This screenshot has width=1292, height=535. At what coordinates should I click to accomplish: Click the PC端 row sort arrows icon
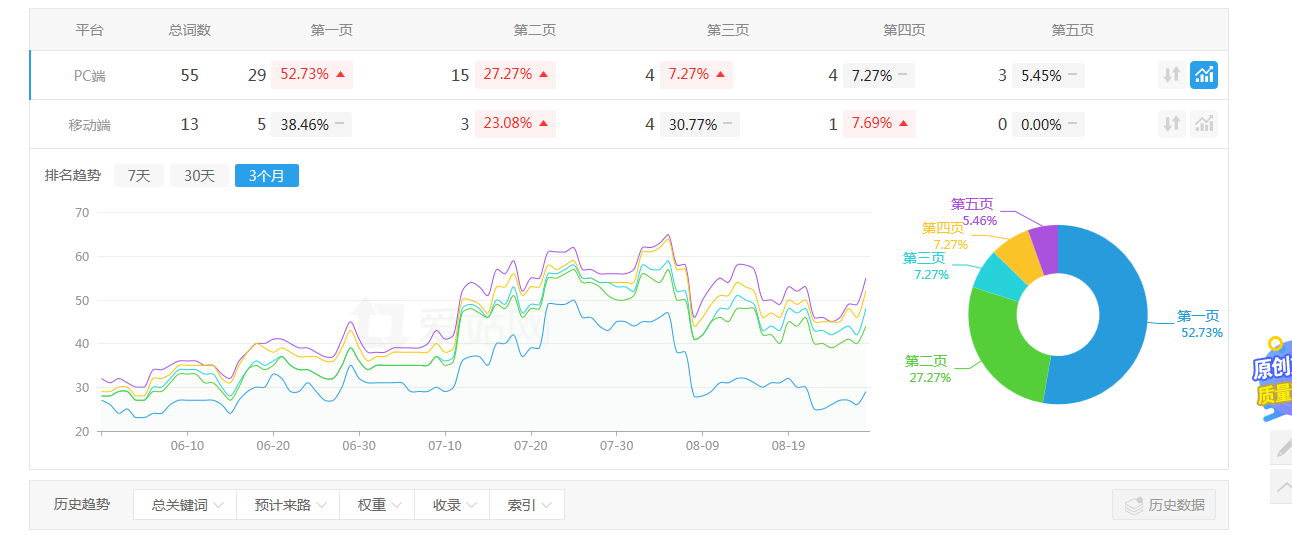[x=1172, y=75]
